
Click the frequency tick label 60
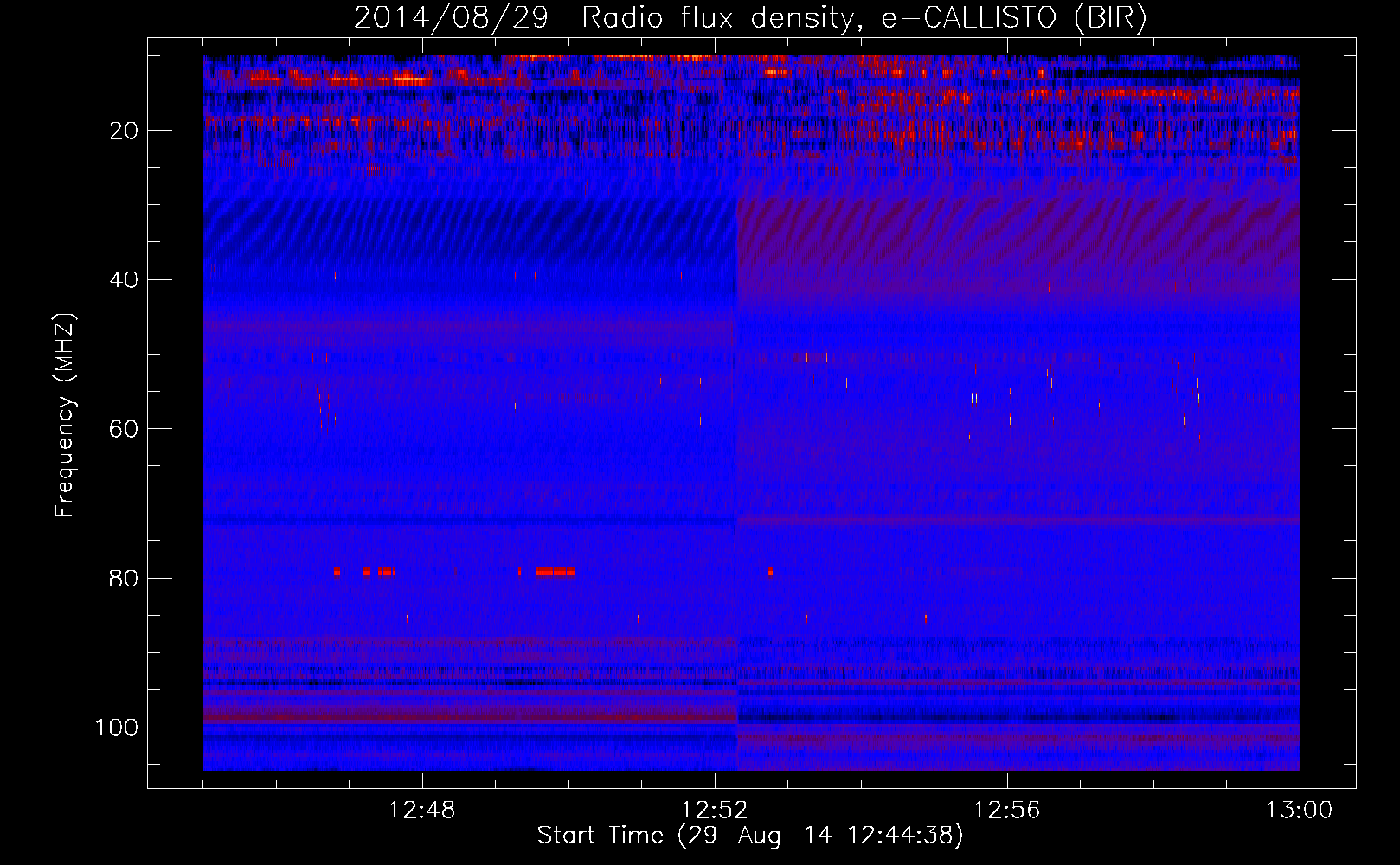124,429
